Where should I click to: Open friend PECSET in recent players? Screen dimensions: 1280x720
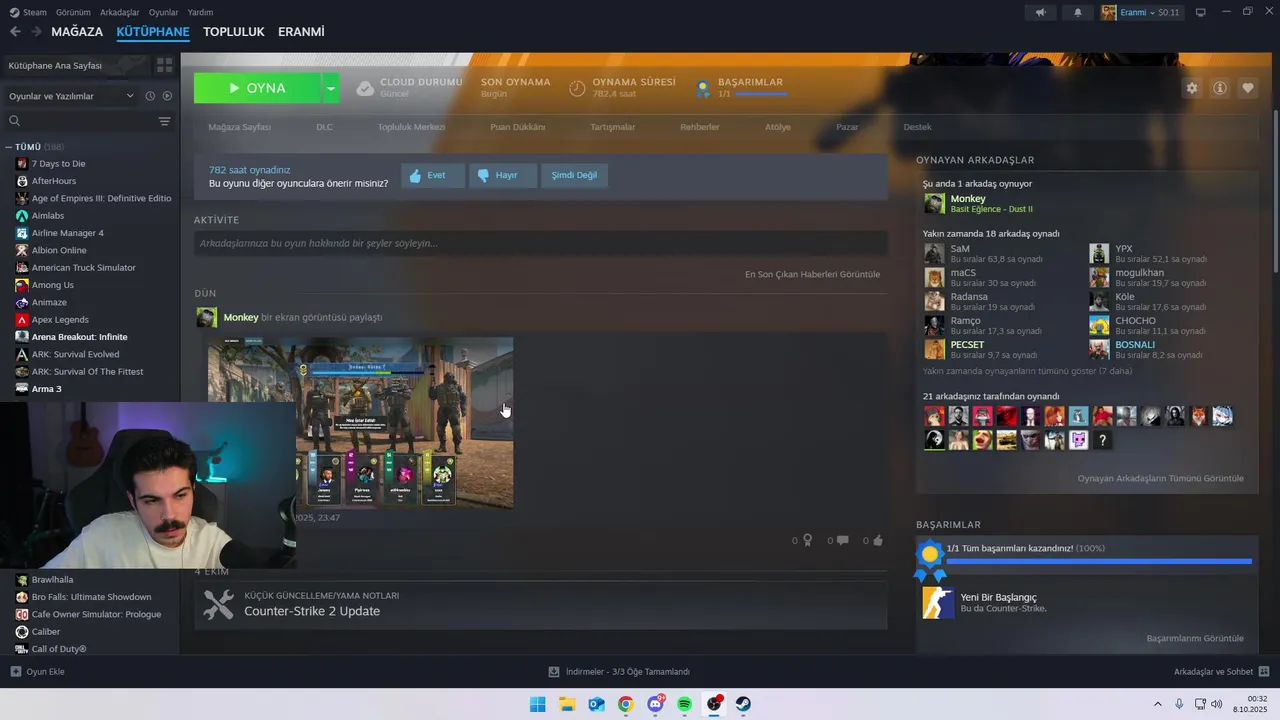967,345
